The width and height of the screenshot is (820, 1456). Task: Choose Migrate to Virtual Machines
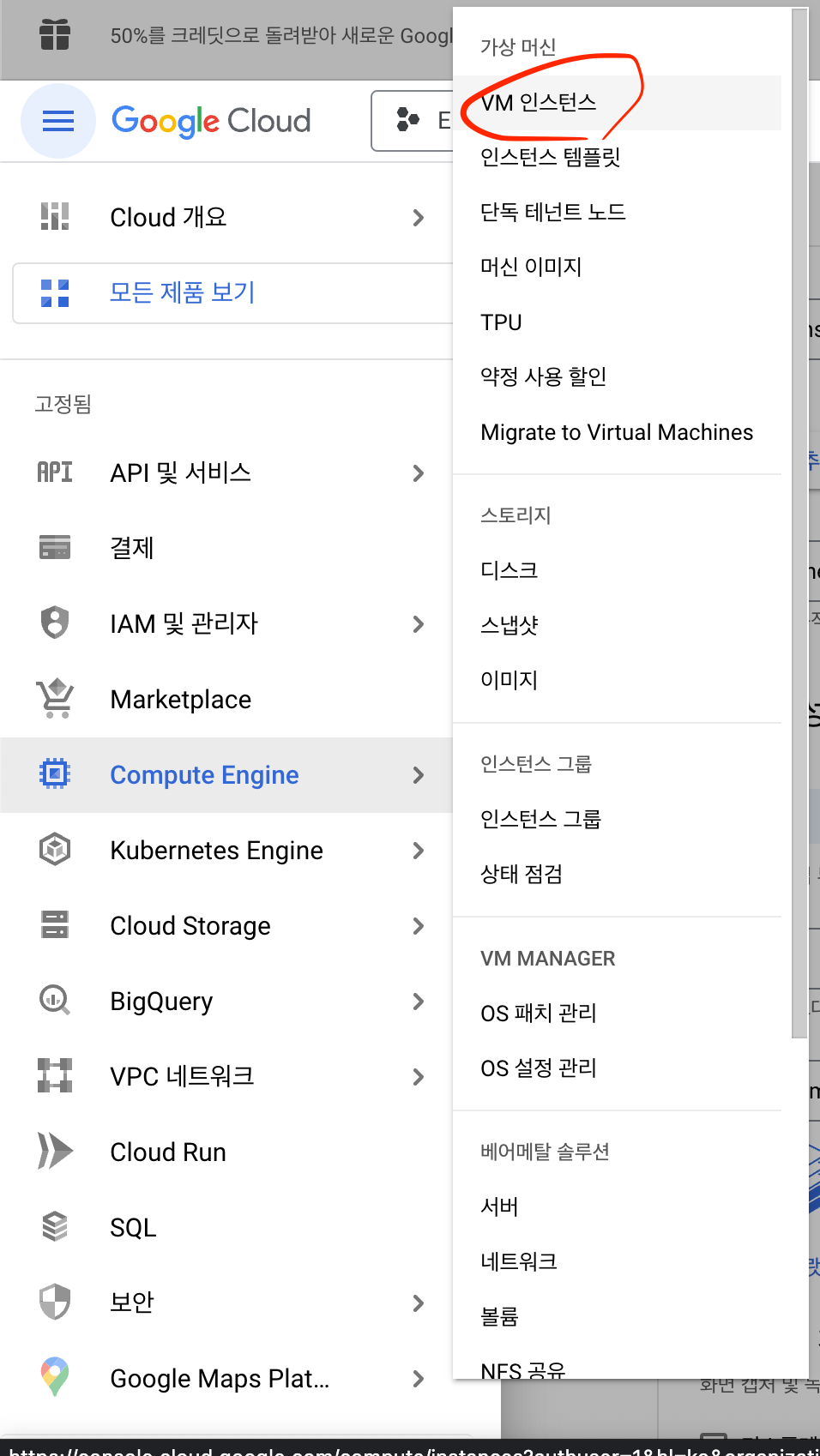(618, 432)
